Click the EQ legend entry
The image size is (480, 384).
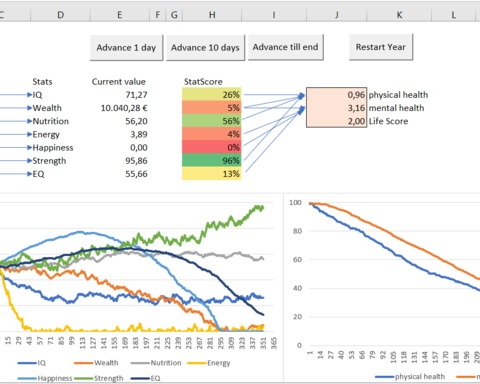click(x=146, y=378)
